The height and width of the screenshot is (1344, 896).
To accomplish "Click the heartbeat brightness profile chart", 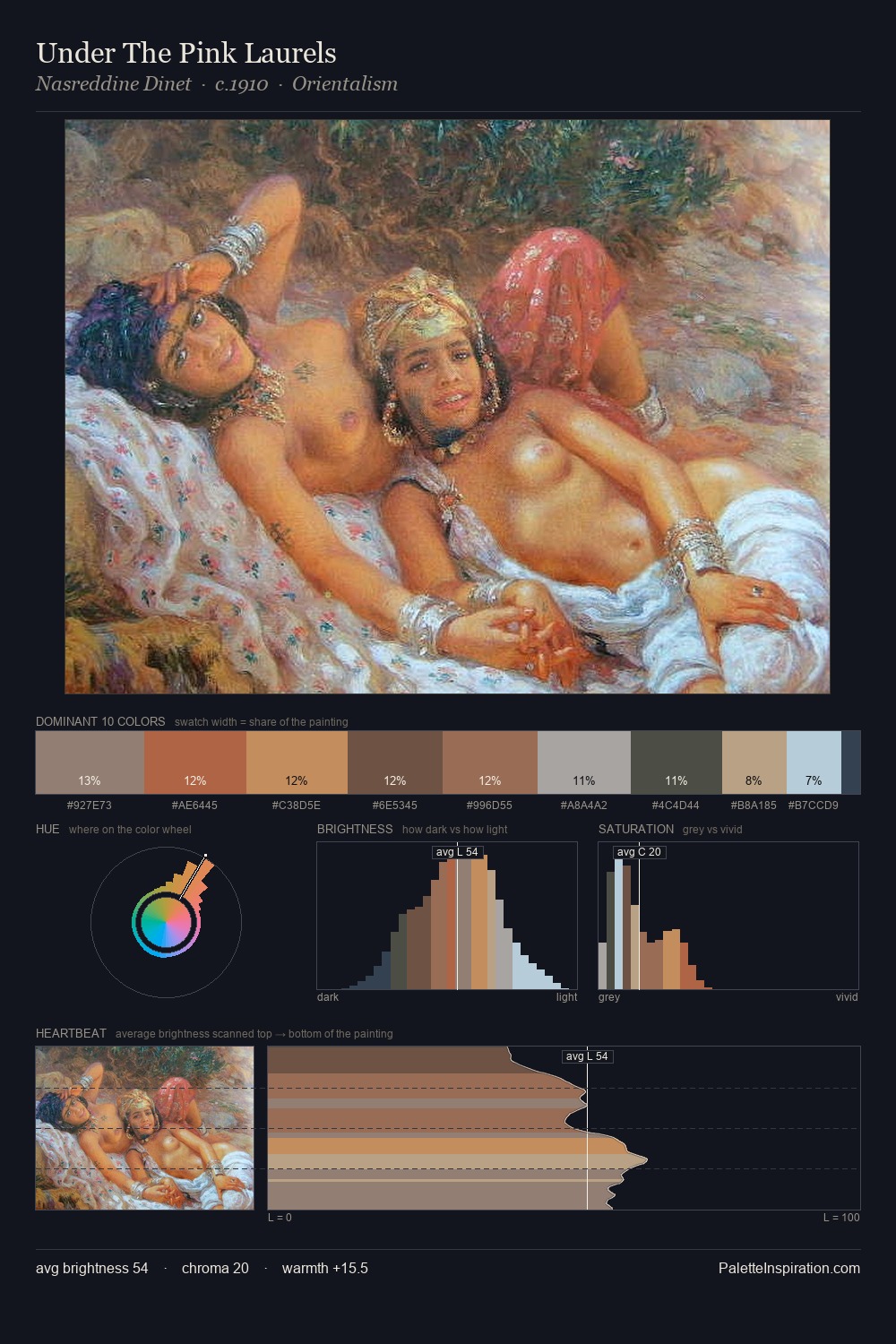I will coord(564,1128).
